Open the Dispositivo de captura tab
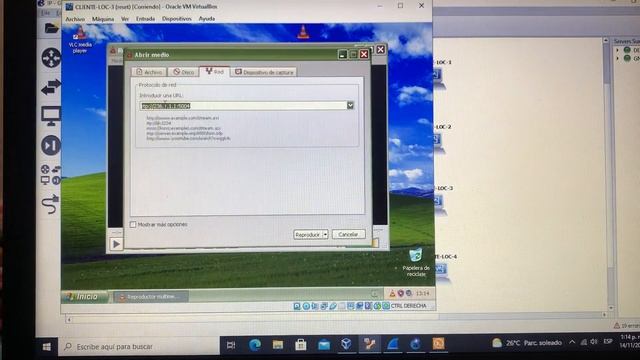 pos(264,72)
